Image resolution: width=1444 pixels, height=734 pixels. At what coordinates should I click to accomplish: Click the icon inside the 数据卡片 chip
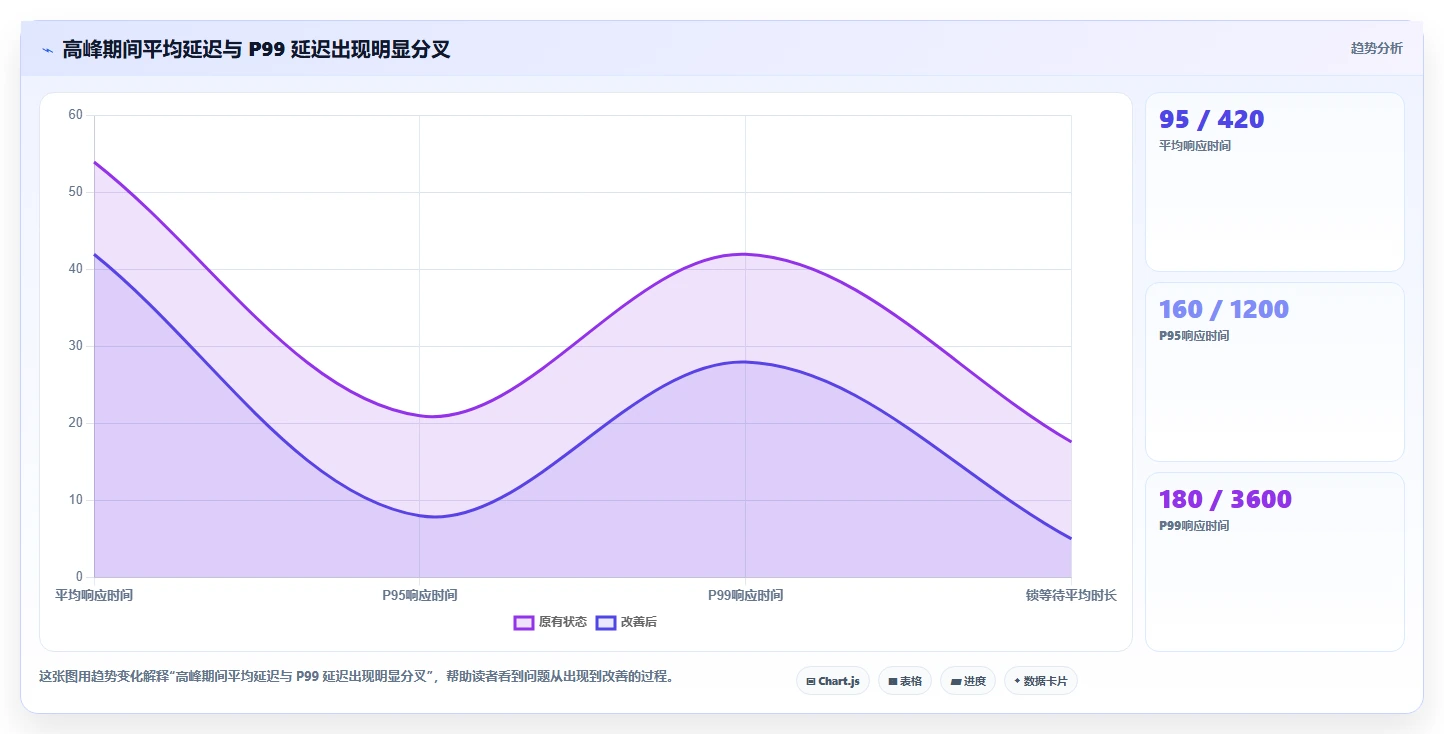pyautogui.click(x=1017, y=681)
